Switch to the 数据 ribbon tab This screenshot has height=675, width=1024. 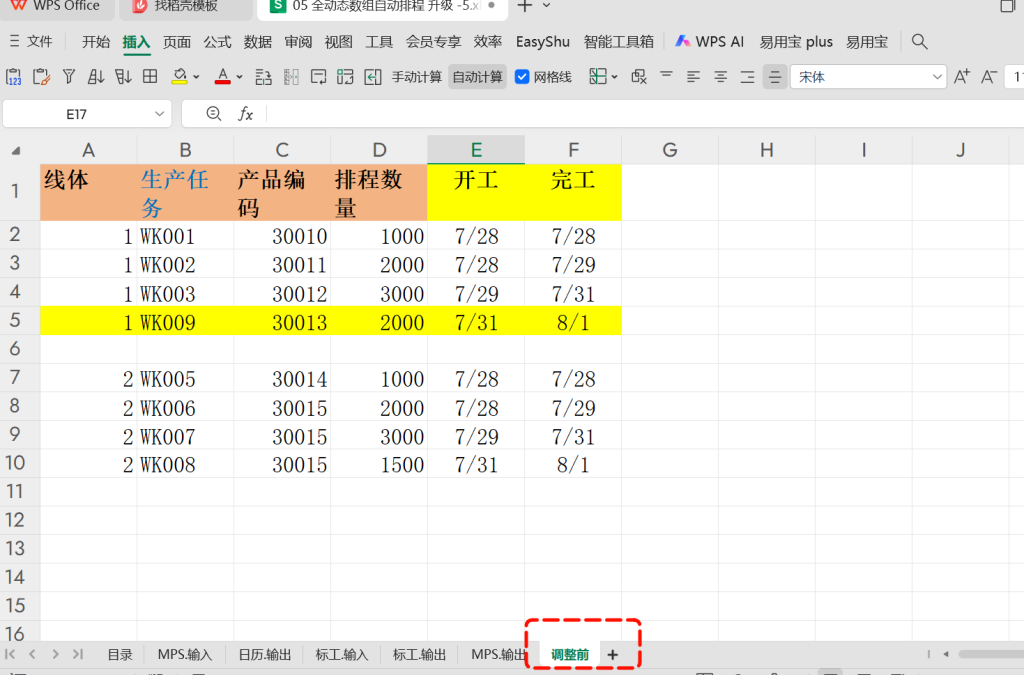[258, 42]
